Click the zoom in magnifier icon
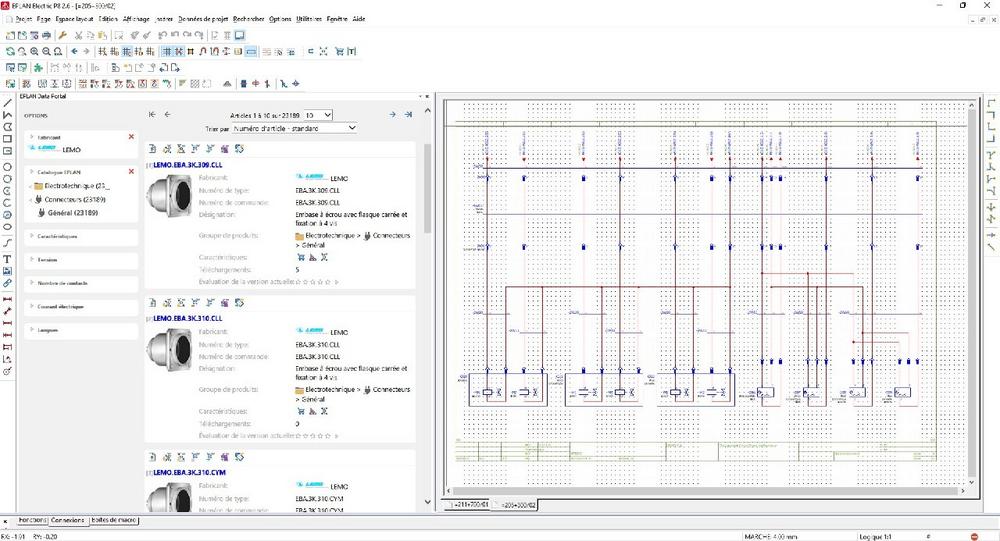The width and height of the screenshot is (1000, 541). (34, 51)
